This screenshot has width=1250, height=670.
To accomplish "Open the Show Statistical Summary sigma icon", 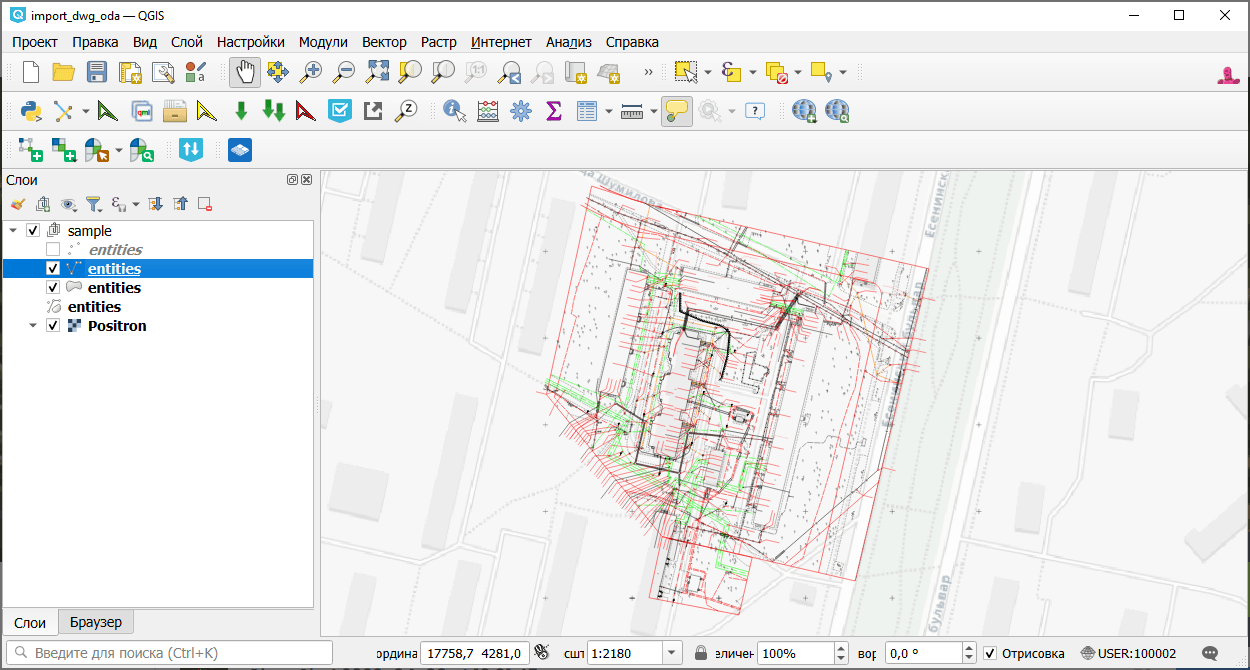I will [553, 111].
